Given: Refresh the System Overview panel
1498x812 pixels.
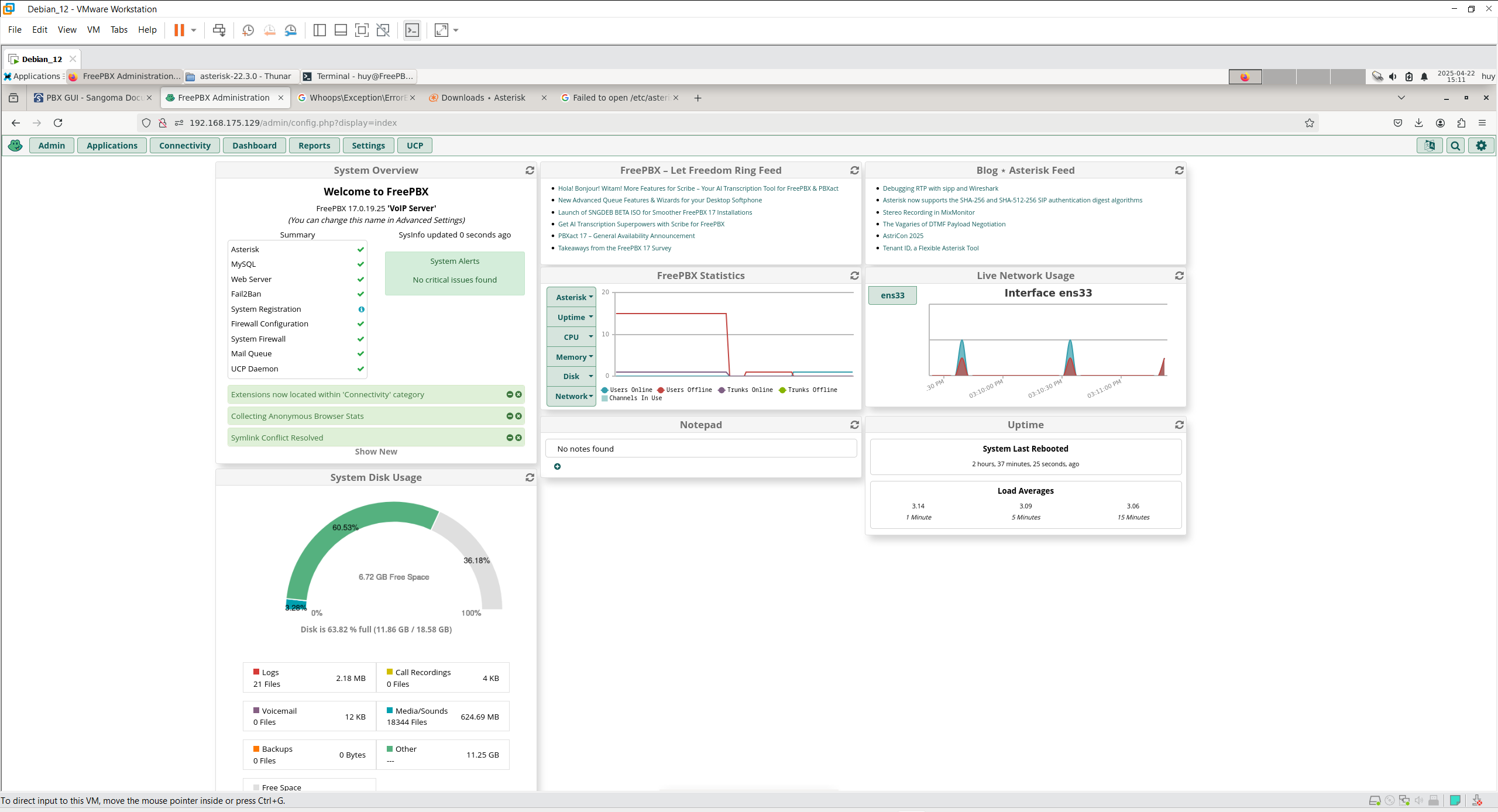Looking at the screenshot, I should coord(530,170).
